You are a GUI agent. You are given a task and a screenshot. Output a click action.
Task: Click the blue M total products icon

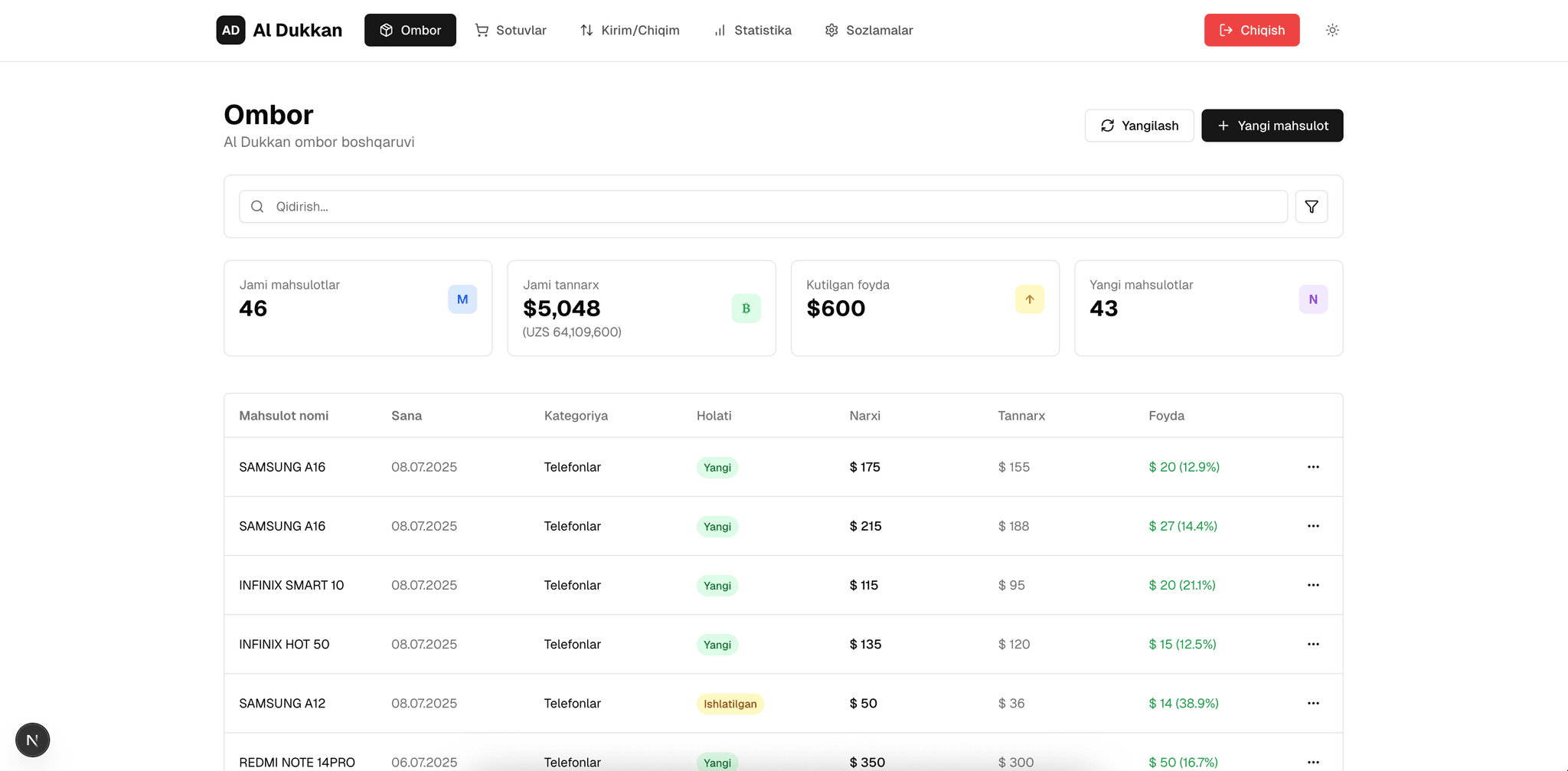462,299
